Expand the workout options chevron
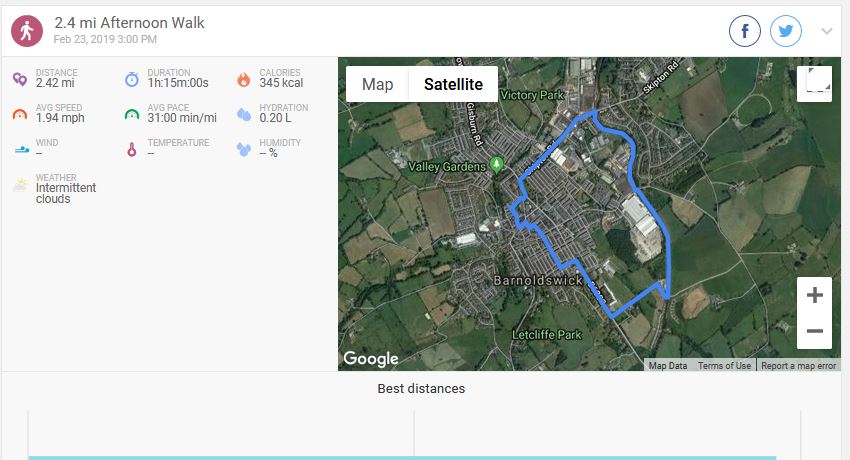The width and height of the screenshot is (850, 460). point(827,31)
